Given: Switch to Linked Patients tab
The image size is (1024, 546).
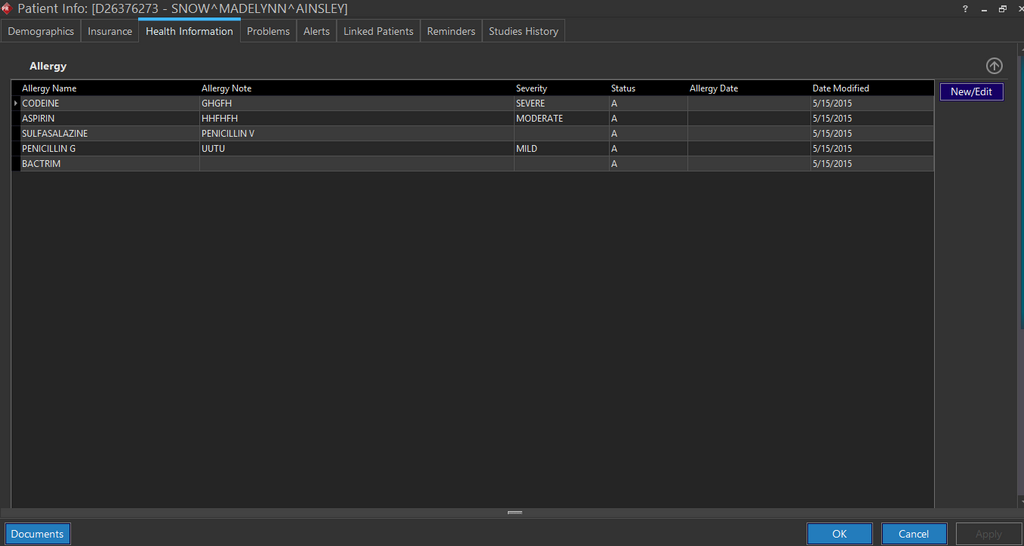Looking at the screenshot, I should [378, 31].
